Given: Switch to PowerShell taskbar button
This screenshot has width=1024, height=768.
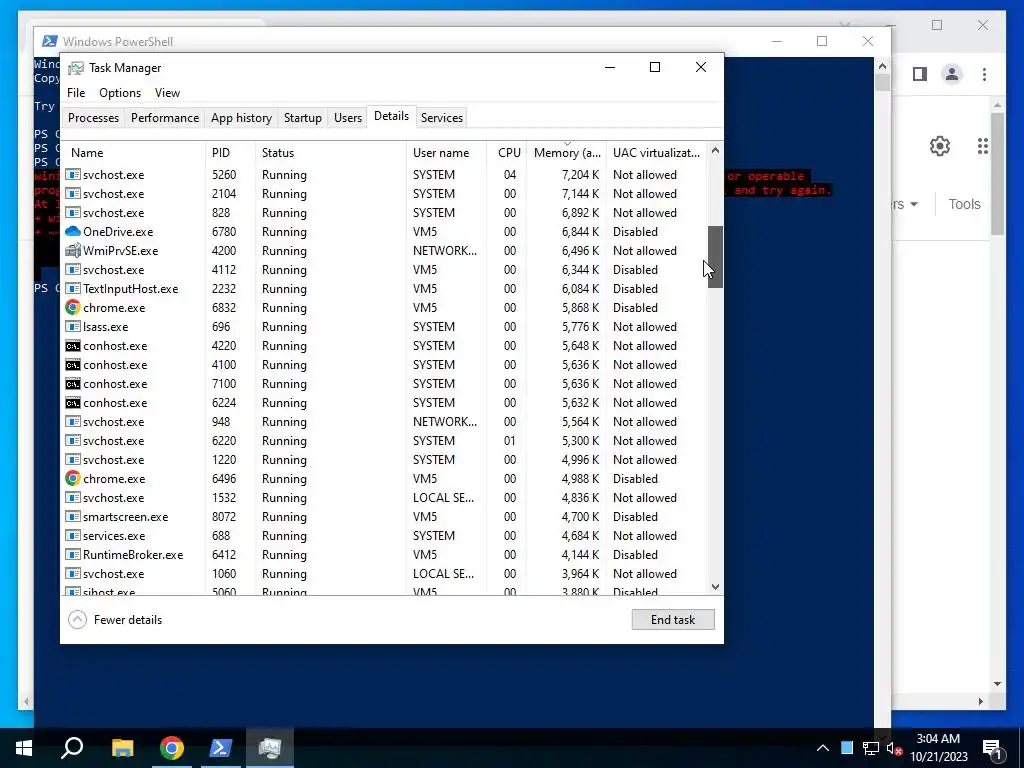Looking at the screenshot, I should click(x=221, y=748).
